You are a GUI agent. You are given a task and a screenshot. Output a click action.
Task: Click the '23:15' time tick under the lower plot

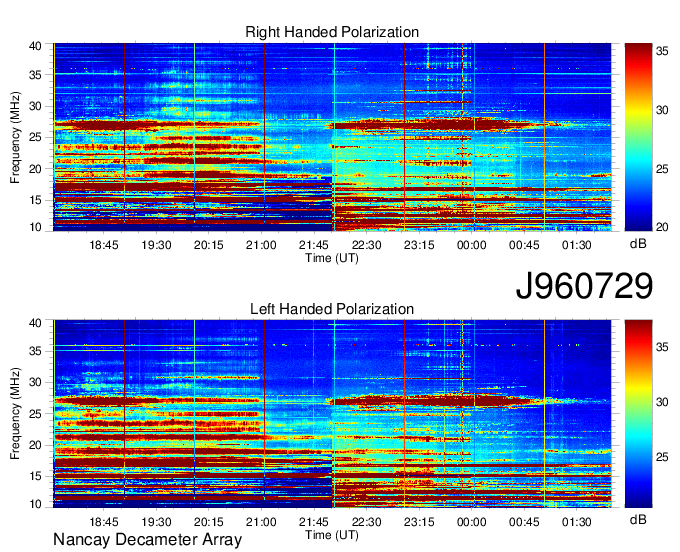(419, 522)
